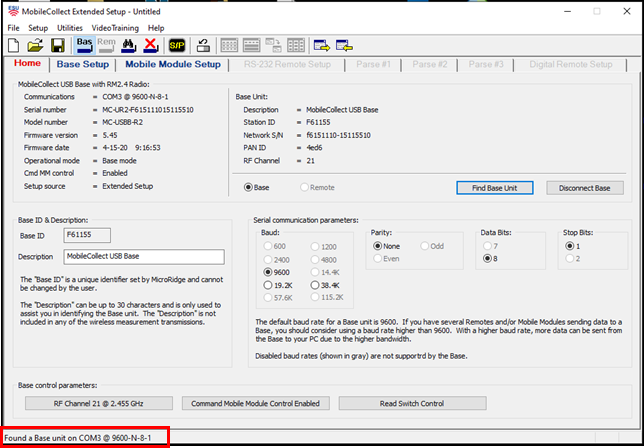Viewport: 644px width, 448px height.
Task: Choose 2 stop bits
Action: [573, 259]
